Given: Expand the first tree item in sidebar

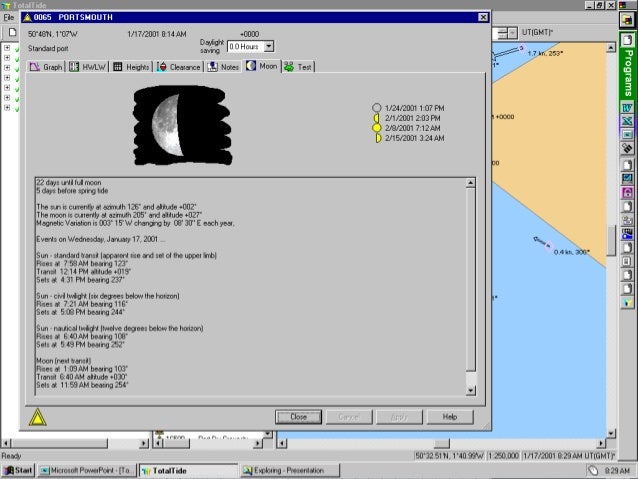Looking at the screenshot, I should [7, 48].
